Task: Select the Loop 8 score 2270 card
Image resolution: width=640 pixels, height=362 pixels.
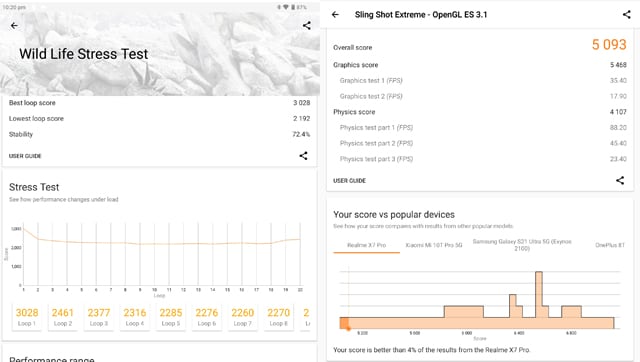Action: point(278,317)
